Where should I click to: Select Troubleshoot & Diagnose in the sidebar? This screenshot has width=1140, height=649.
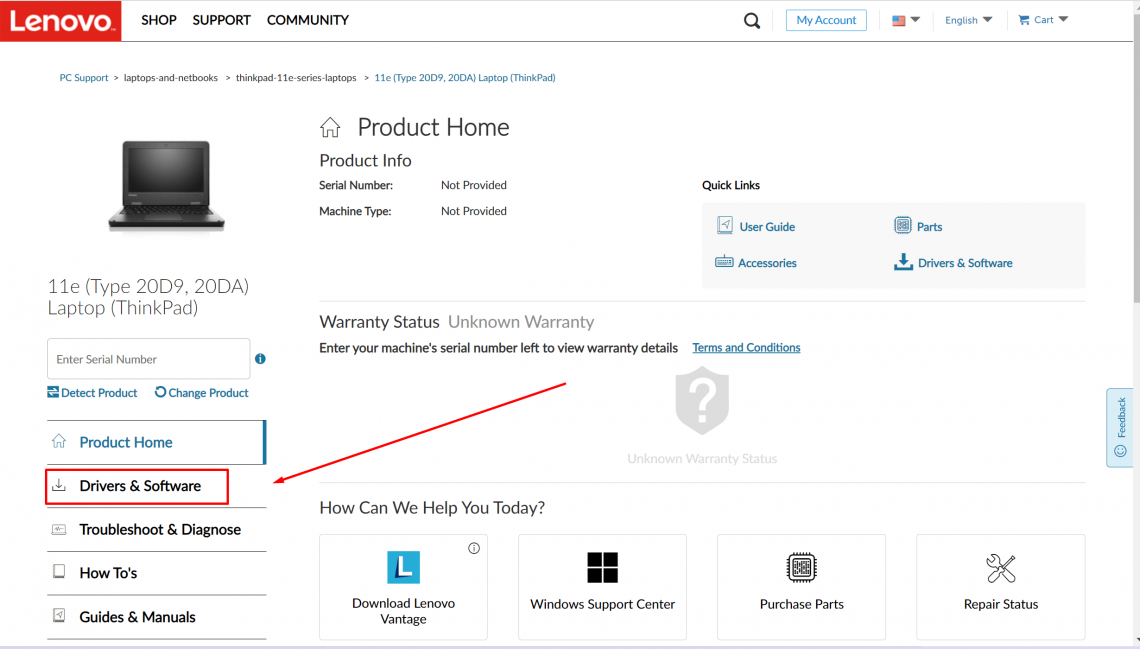tap(156, 530)
